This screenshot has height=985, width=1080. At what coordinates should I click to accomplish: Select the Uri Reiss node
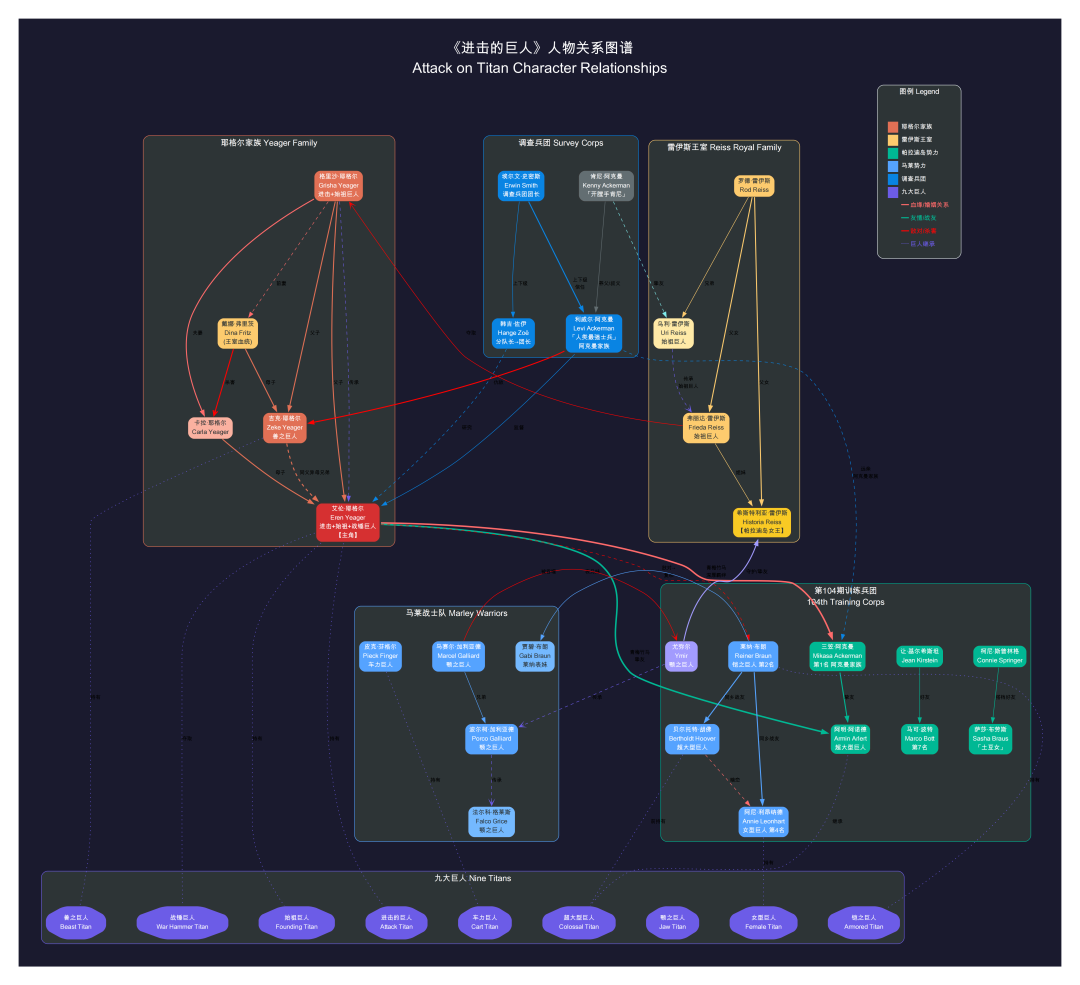pyautogui.click(x=674, y=333)
